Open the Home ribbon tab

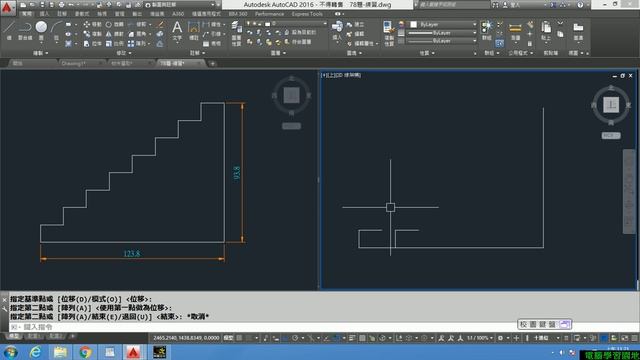[27, 14]
